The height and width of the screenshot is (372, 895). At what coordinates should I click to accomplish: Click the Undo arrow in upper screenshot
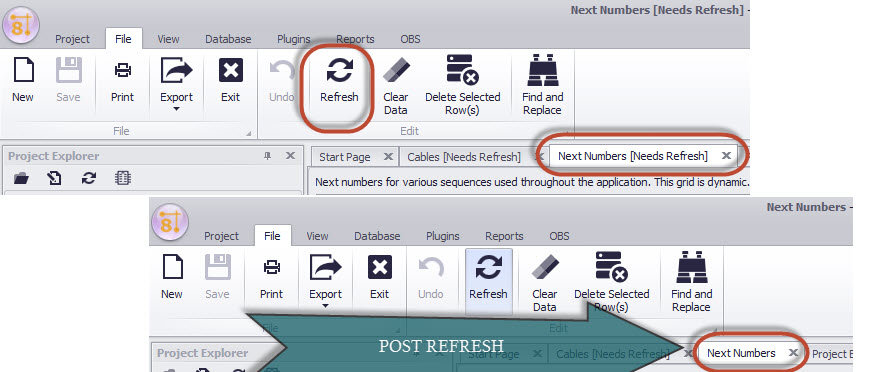(x=282, y=71)
